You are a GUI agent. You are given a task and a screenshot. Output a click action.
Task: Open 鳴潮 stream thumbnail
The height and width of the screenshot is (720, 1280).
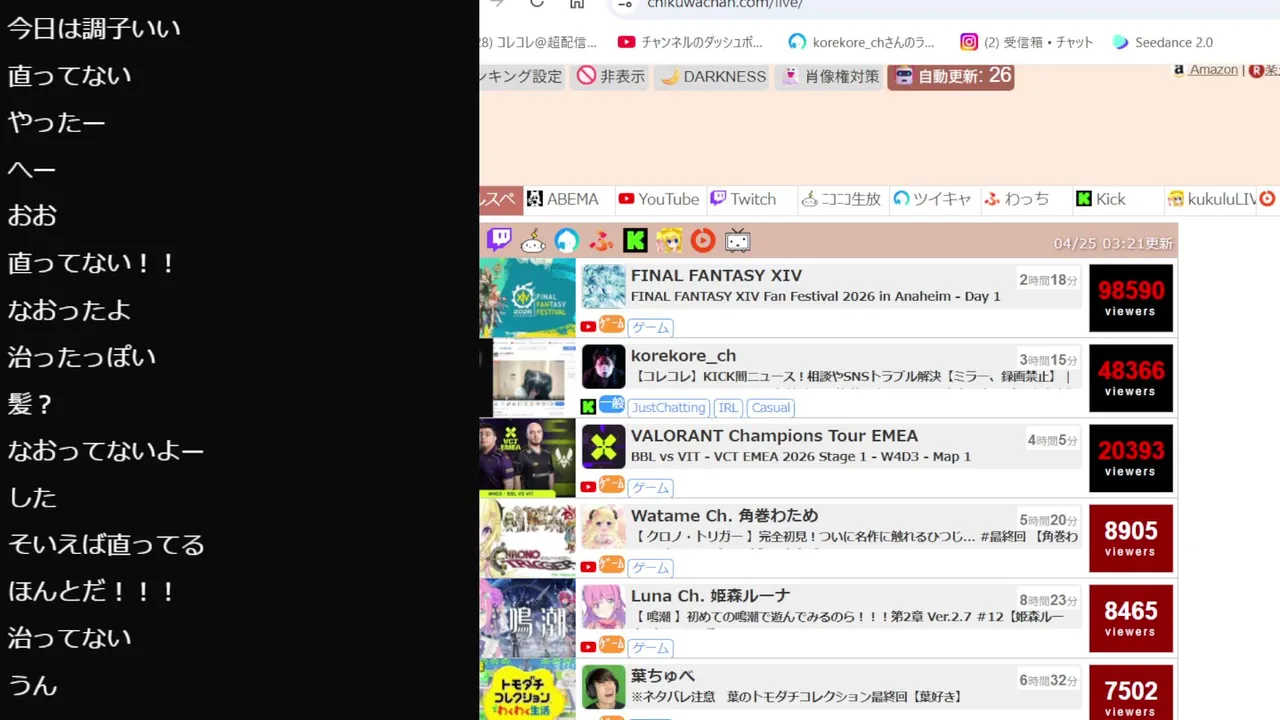coord(527,618)
